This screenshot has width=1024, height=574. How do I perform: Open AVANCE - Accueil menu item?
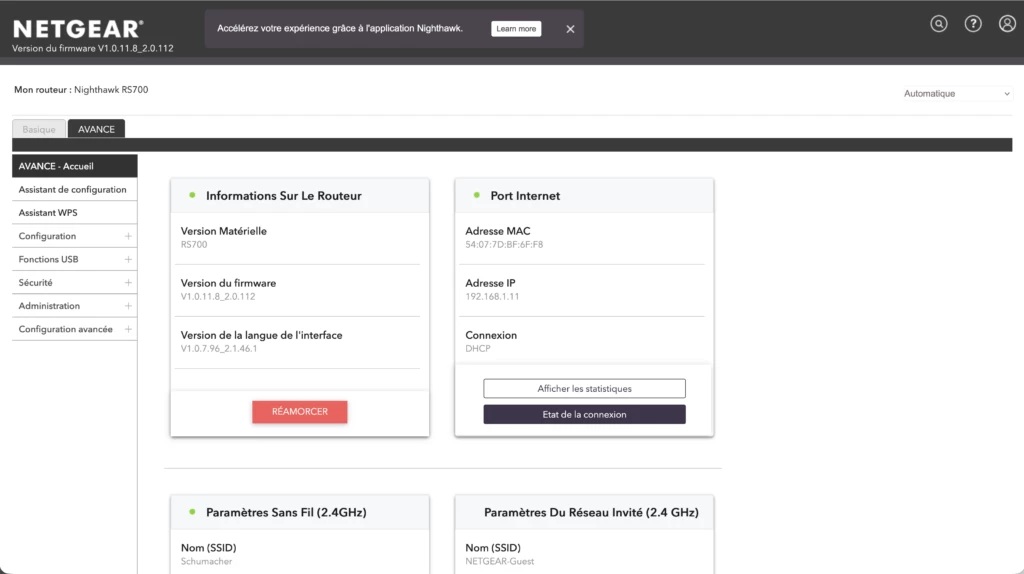tap(74, 166)
